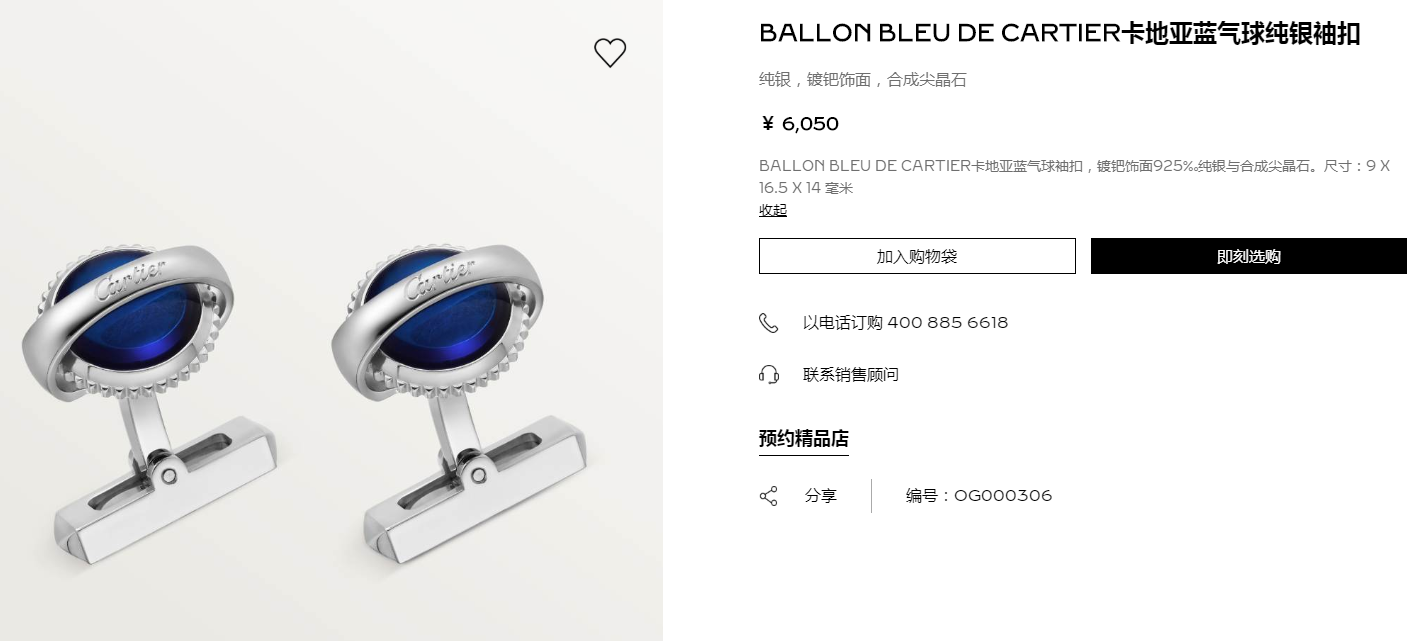This screenshot has height=641, width=1415.
Task: Open the 预约精品店 boutique appointment link
Action: point(804,438)
